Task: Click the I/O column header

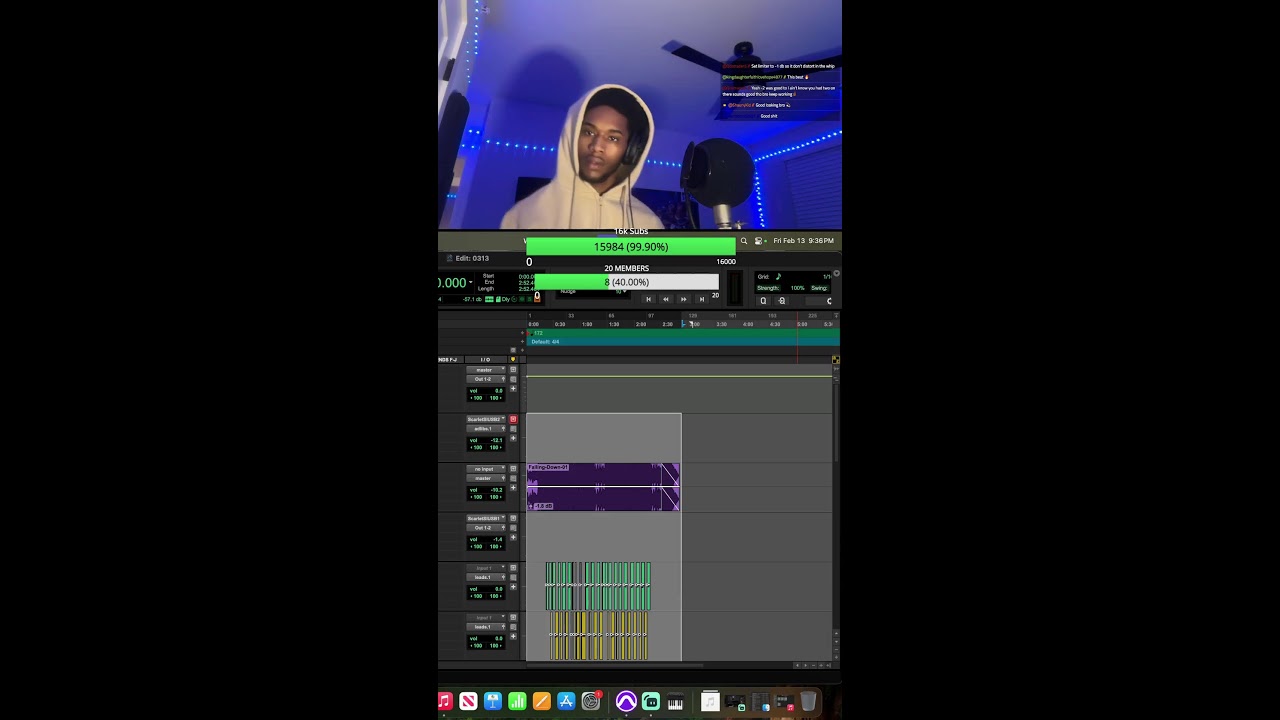Action: pyautogui.click(x=485, y=359)
